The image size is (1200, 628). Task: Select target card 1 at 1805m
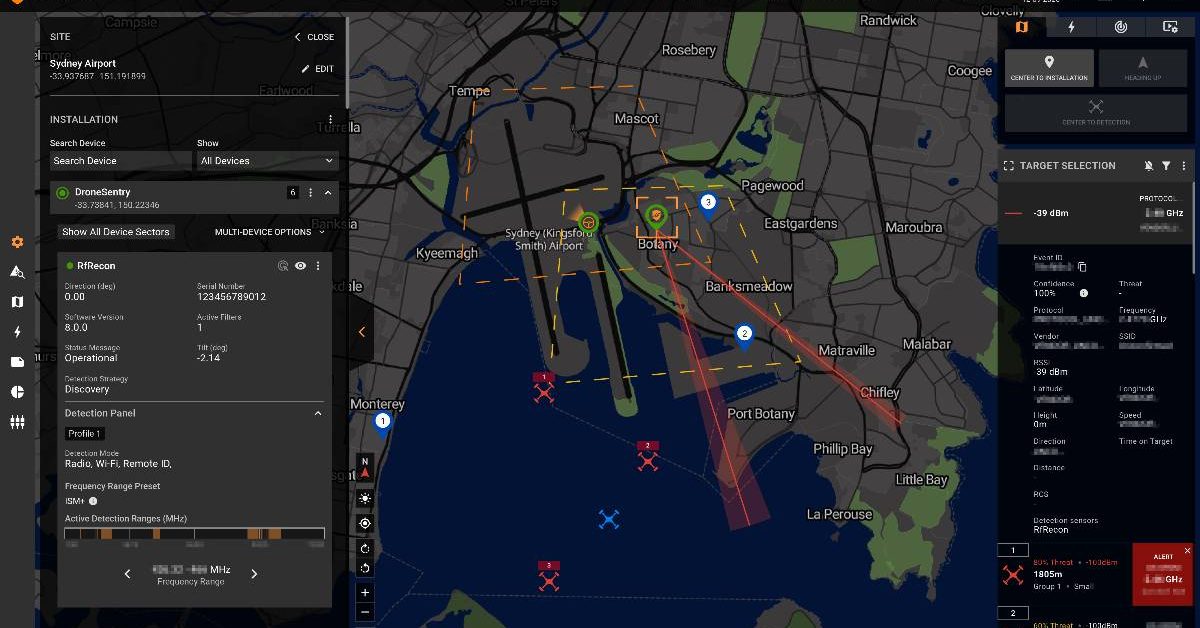[x=1064, y=574]
